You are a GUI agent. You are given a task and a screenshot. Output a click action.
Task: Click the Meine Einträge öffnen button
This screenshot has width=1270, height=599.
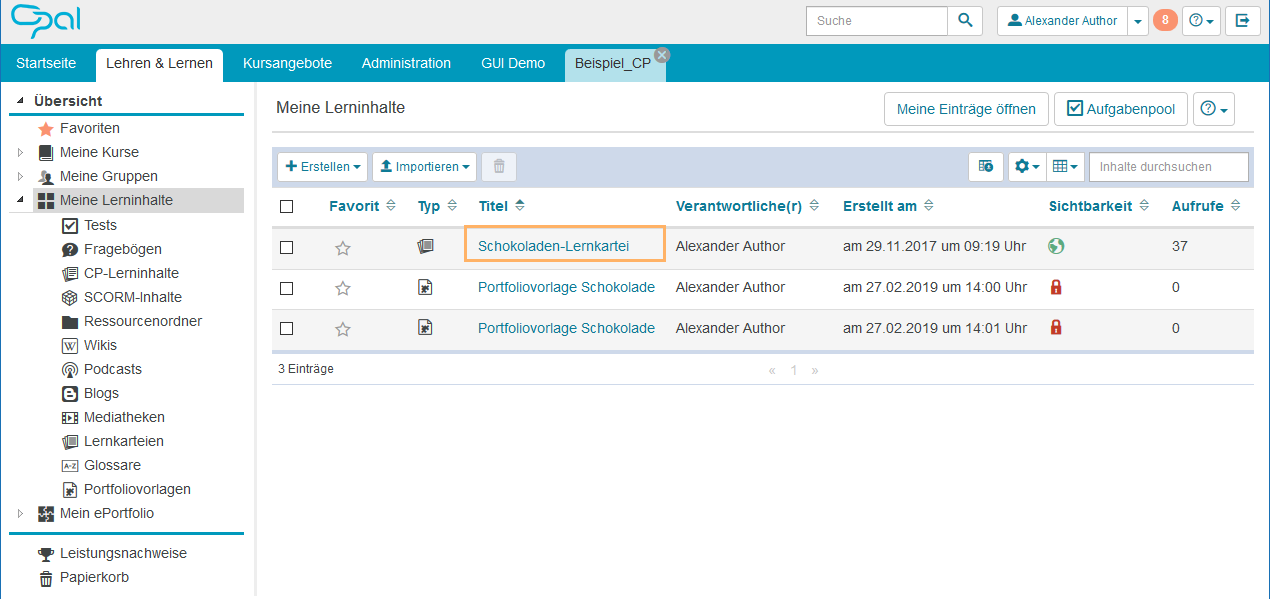tap(966, 109)
